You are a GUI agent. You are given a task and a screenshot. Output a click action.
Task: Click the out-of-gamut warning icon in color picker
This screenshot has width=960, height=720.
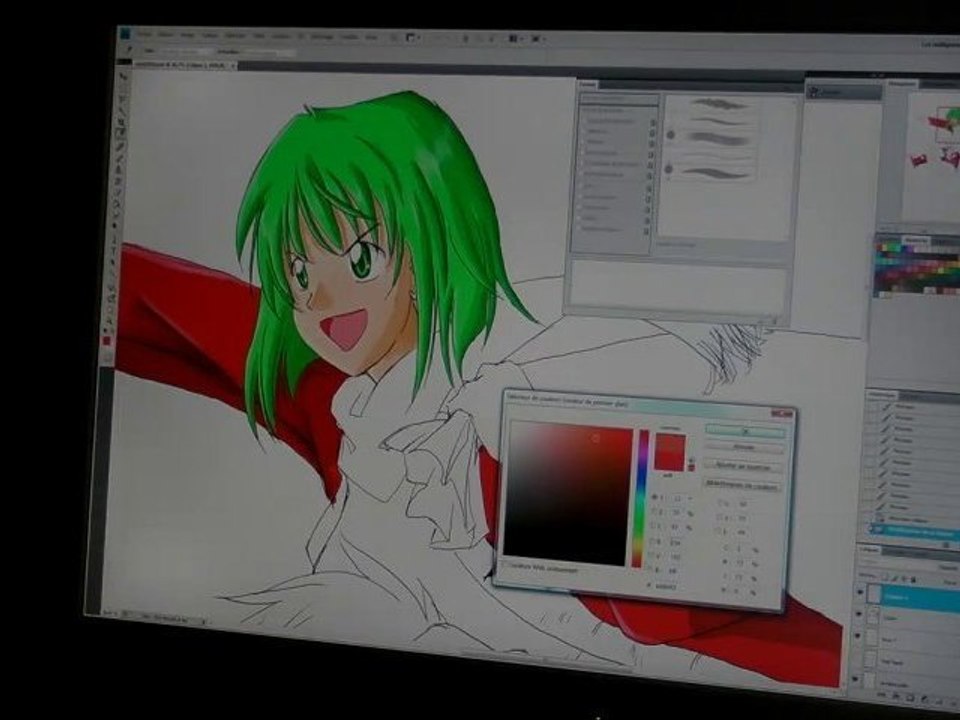[x=692, y=460]
